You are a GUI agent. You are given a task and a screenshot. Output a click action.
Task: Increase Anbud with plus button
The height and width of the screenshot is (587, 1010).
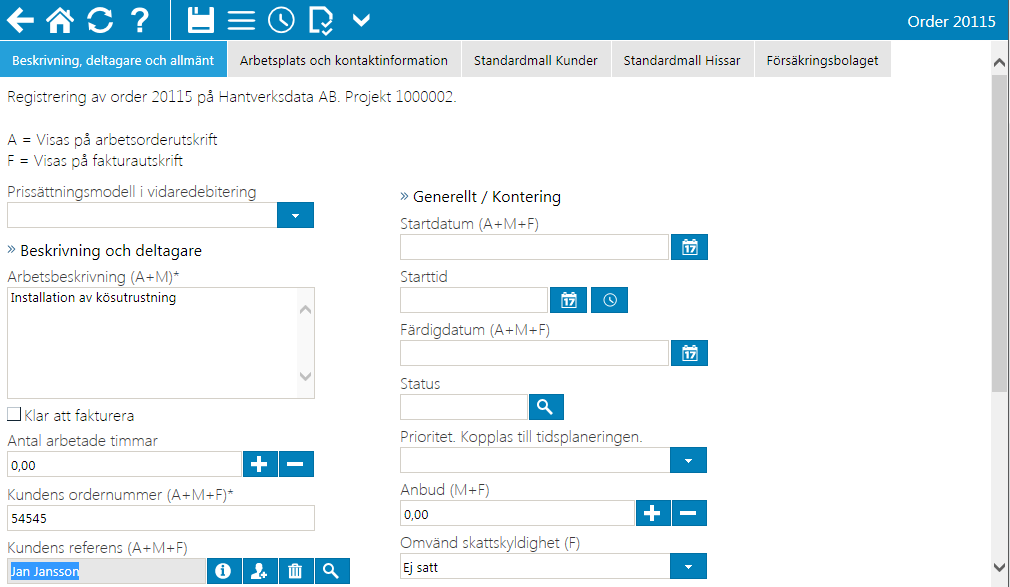(x=653, y=513)
